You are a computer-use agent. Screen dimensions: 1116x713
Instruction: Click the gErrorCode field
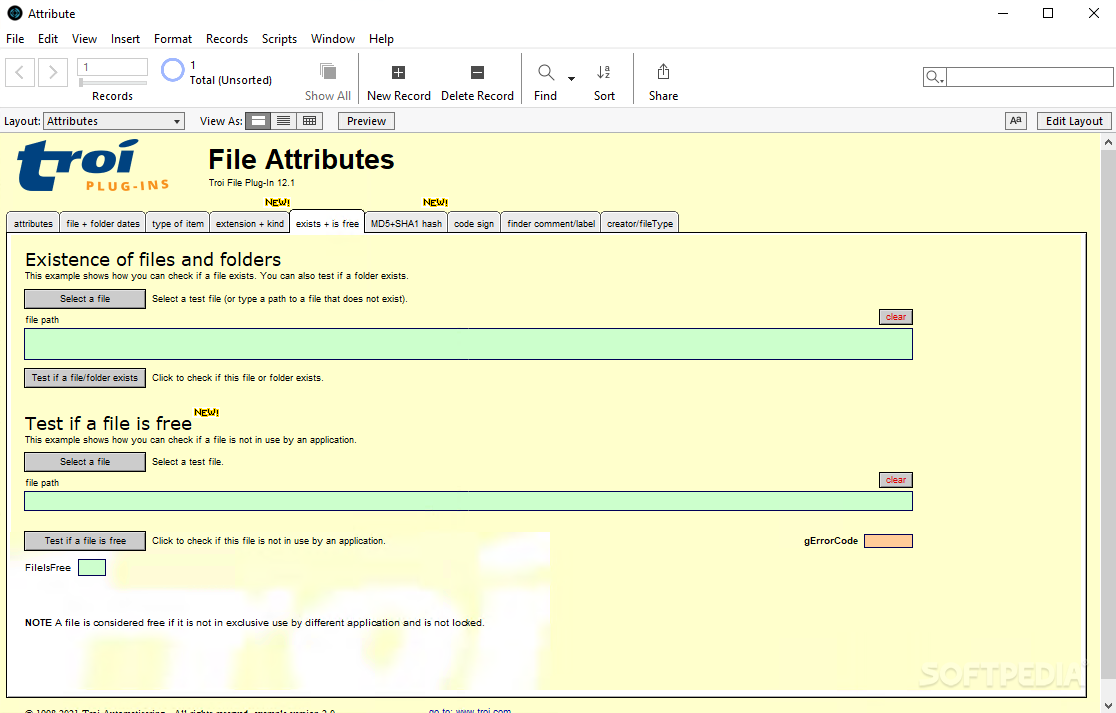(888, 541)
